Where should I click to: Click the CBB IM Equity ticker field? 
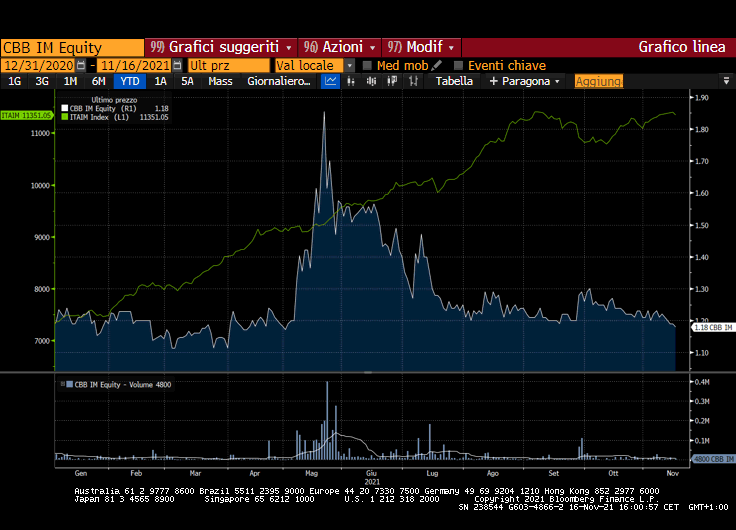tap(72, 47)
